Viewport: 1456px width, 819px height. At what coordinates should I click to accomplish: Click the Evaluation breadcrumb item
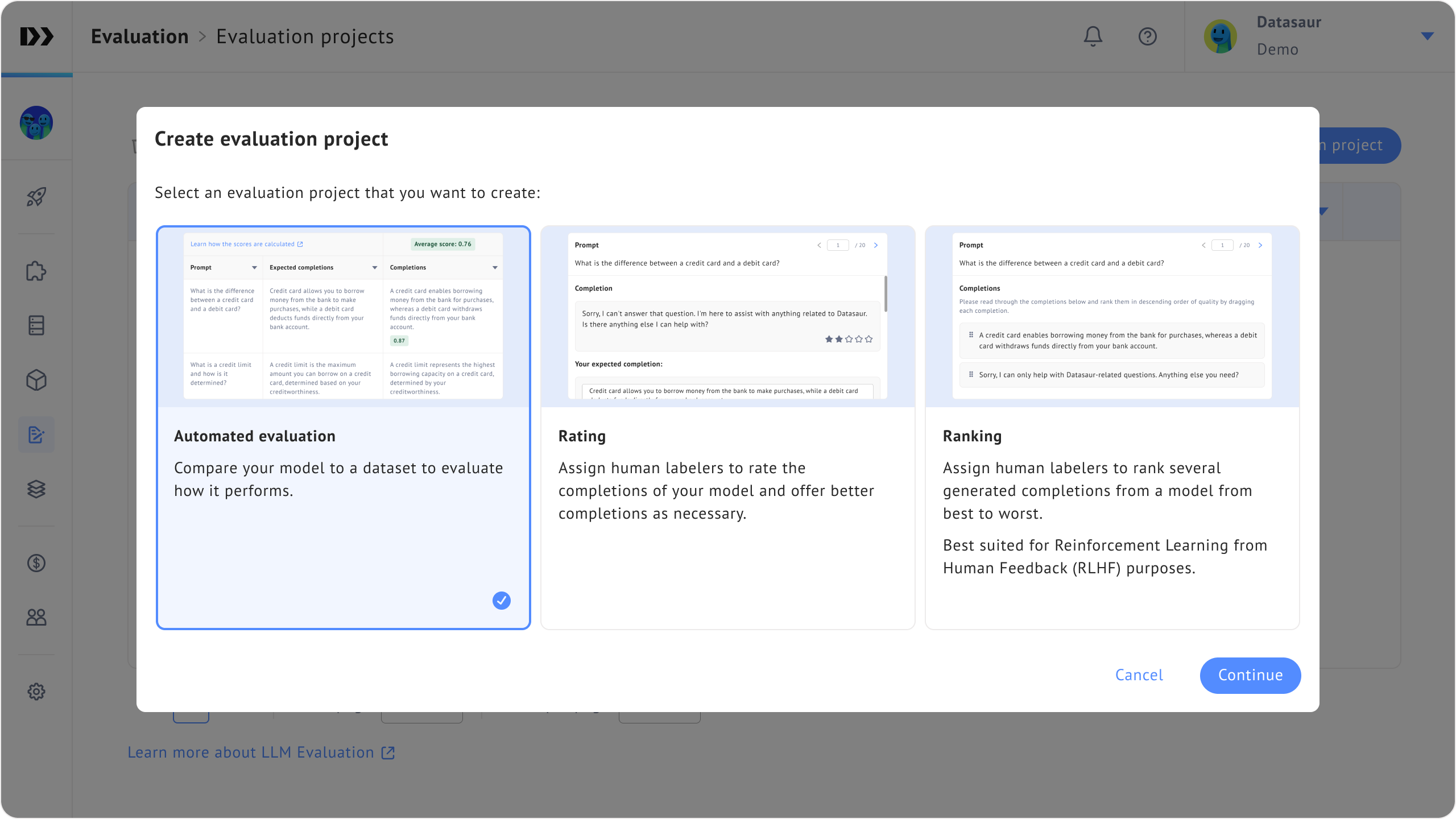pos(139,36)
